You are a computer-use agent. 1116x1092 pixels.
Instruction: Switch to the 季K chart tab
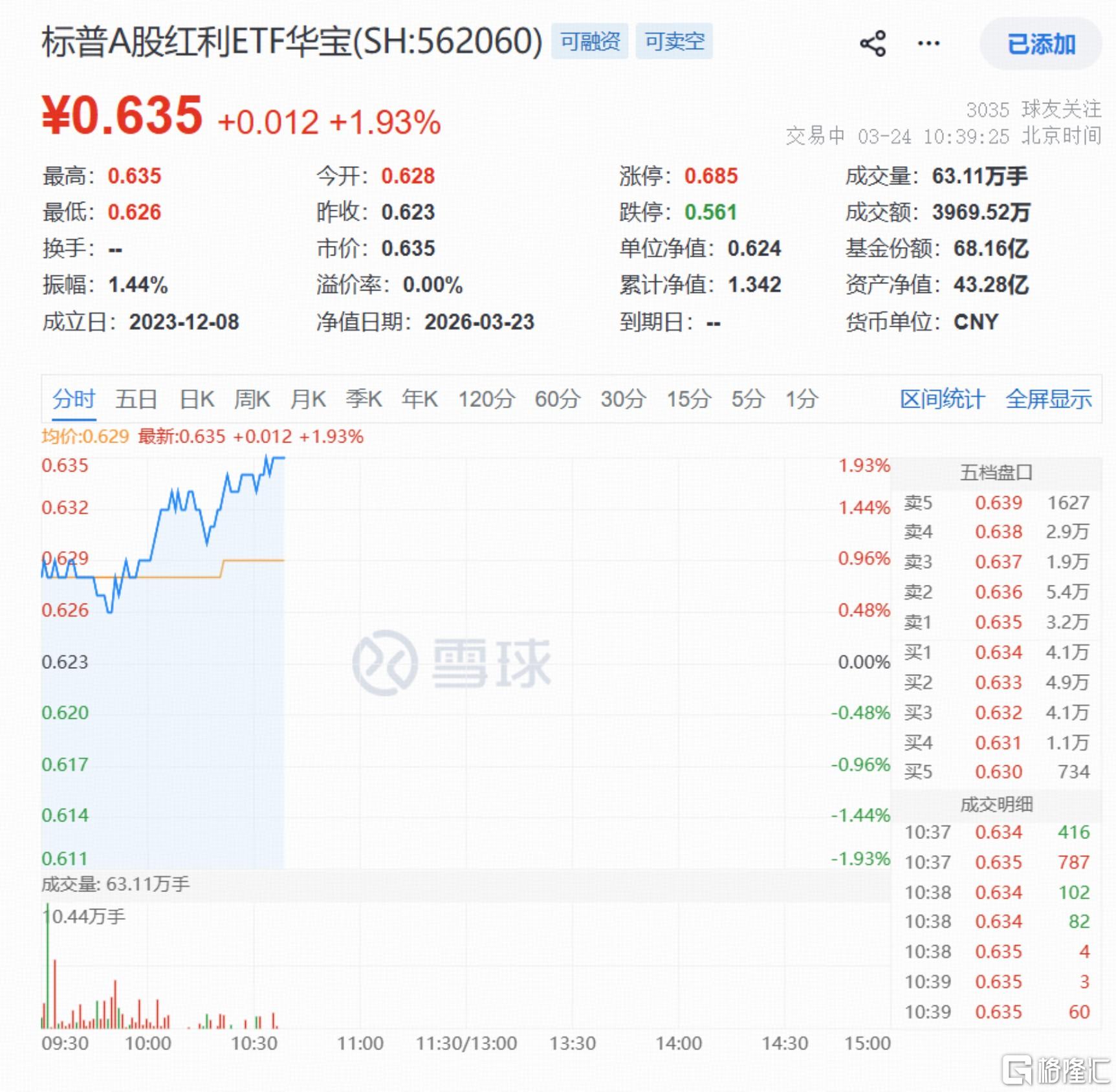pos(364,399)
